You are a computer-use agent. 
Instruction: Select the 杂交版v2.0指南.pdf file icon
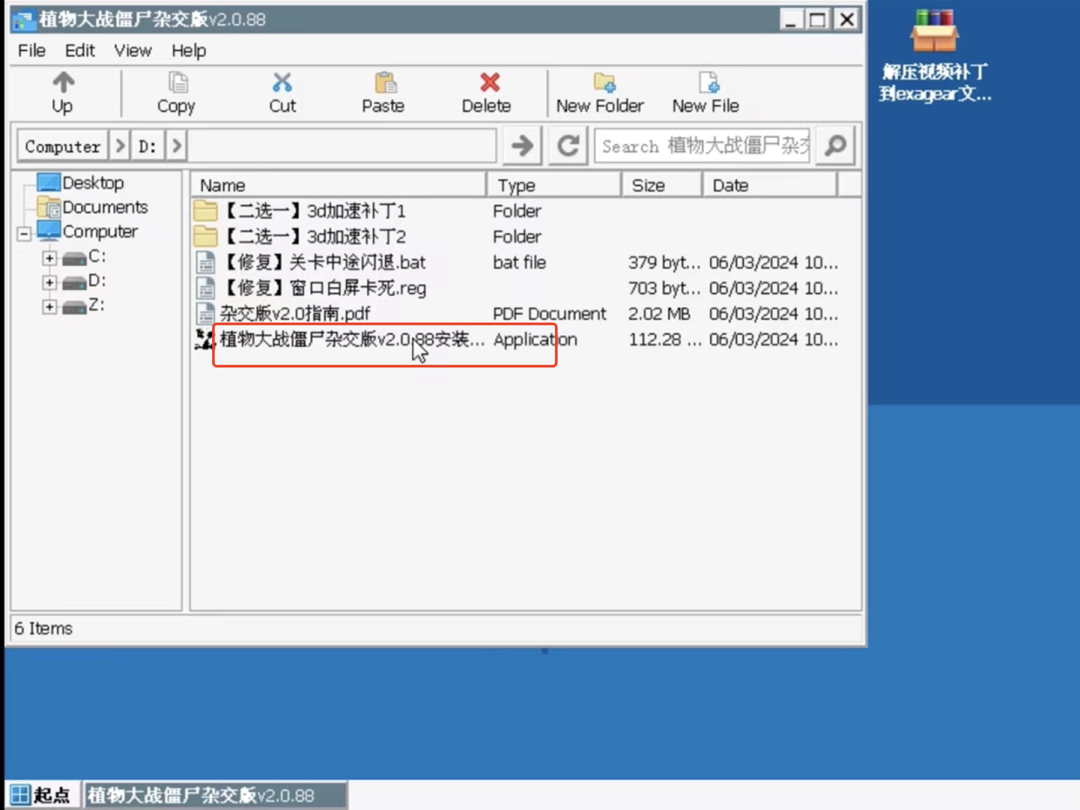point(205,313)
